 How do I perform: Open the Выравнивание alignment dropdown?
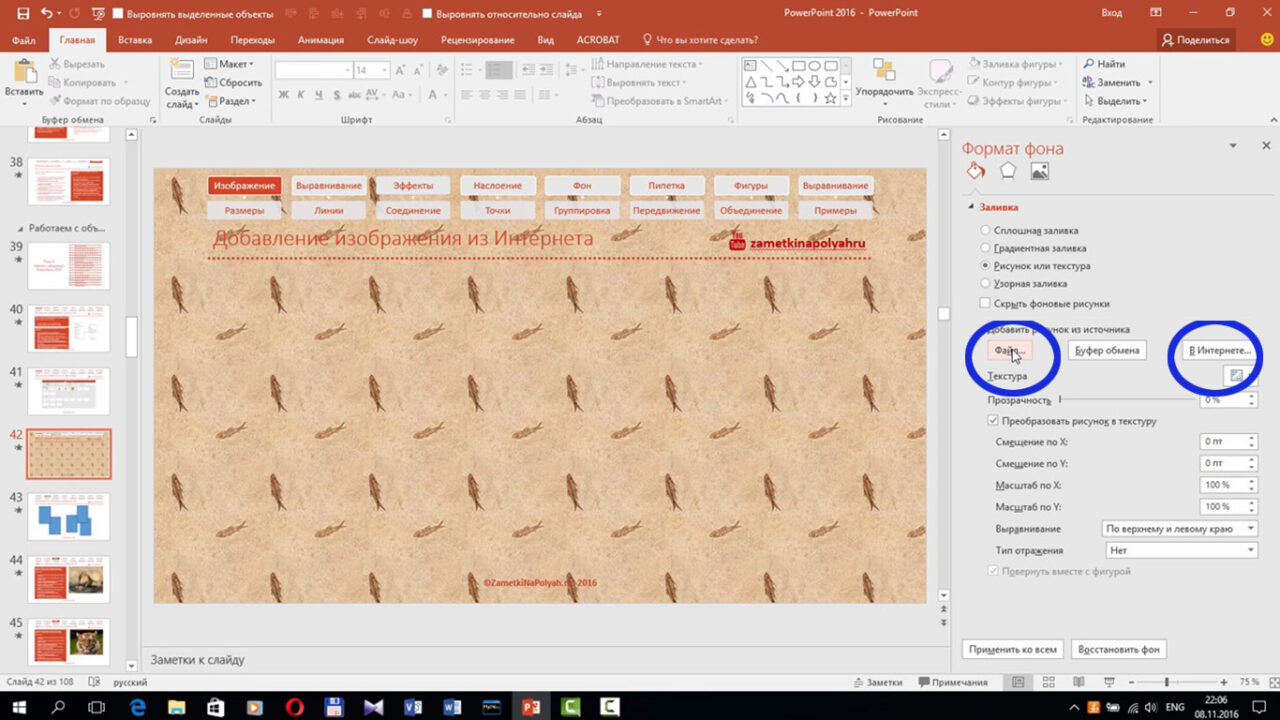click(1180, 528)
